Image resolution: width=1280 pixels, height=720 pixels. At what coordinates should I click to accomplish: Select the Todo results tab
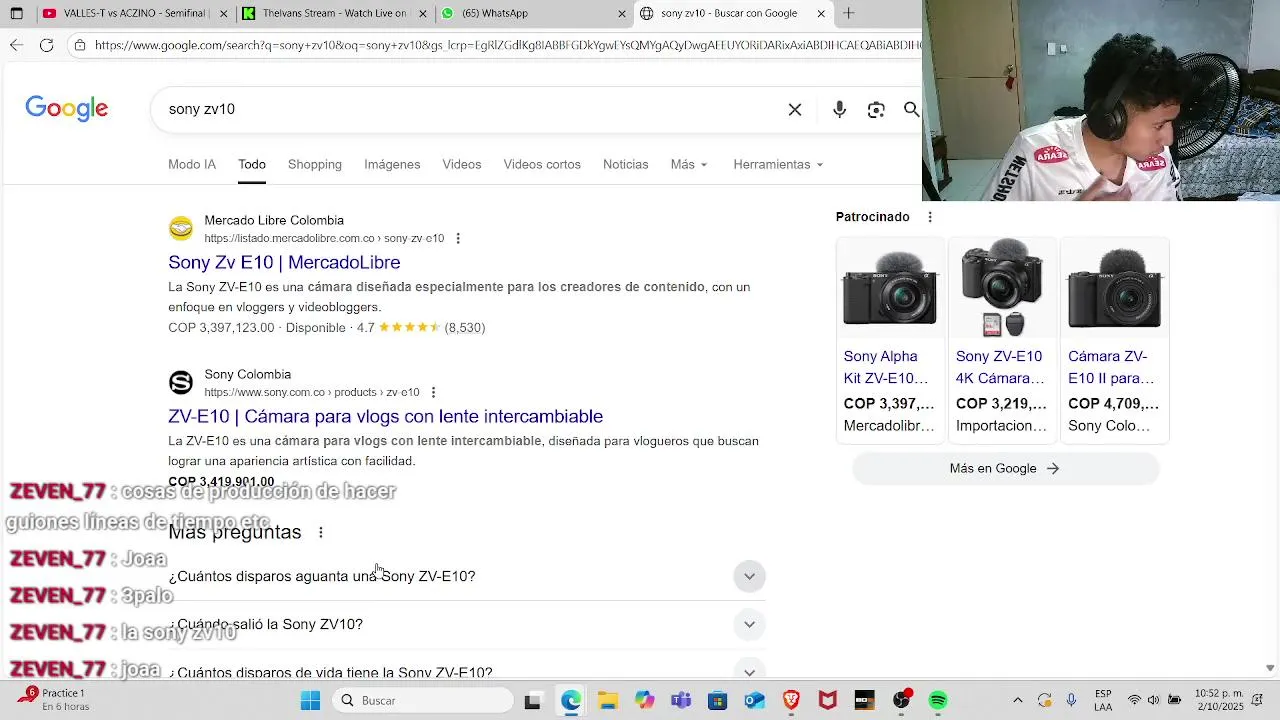tap(252, 165)
